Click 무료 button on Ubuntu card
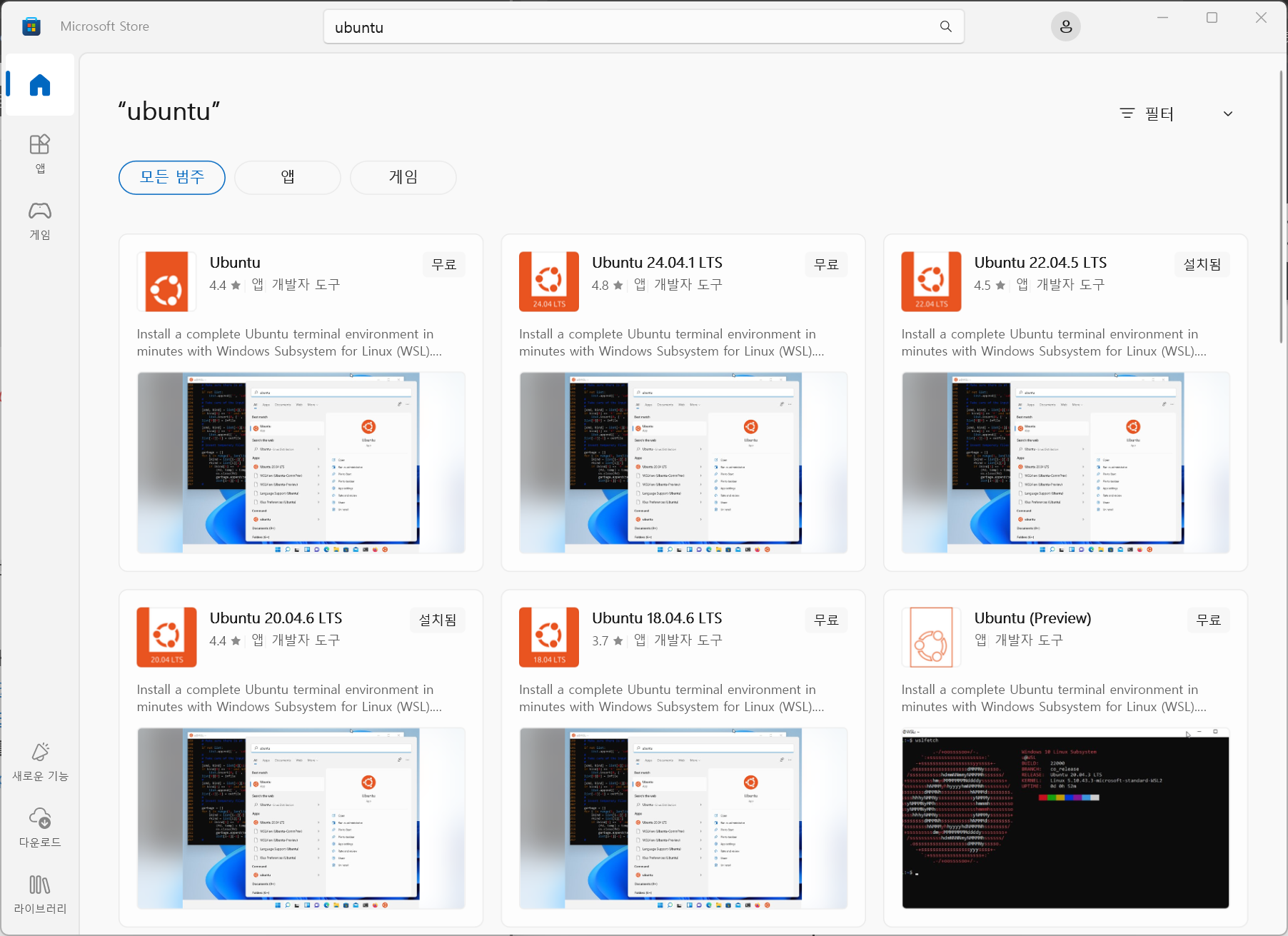1288x936 pixels. [444, 264]
